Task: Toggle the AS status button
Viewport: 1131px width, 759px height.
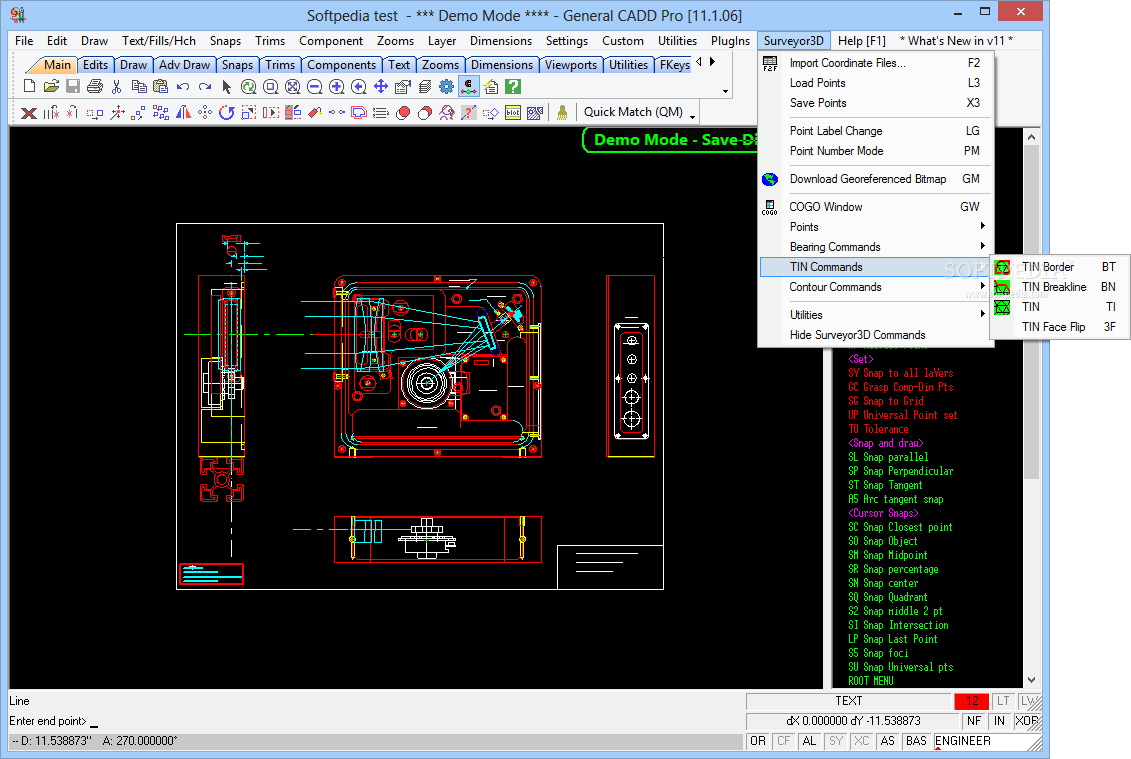Action: point(887,741)
